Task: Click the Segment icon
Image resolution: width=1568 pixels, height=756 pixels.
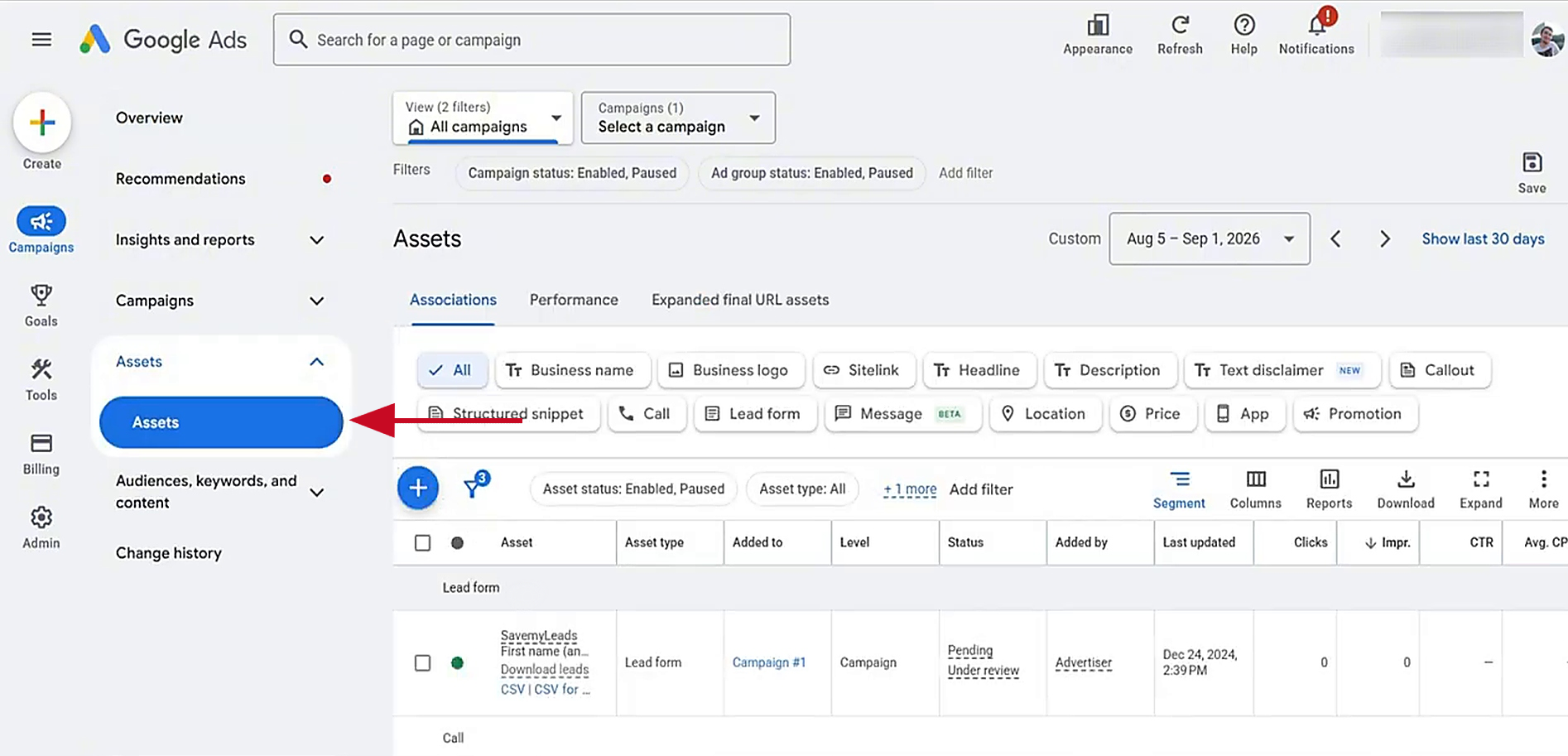Action: (1180, 479)
